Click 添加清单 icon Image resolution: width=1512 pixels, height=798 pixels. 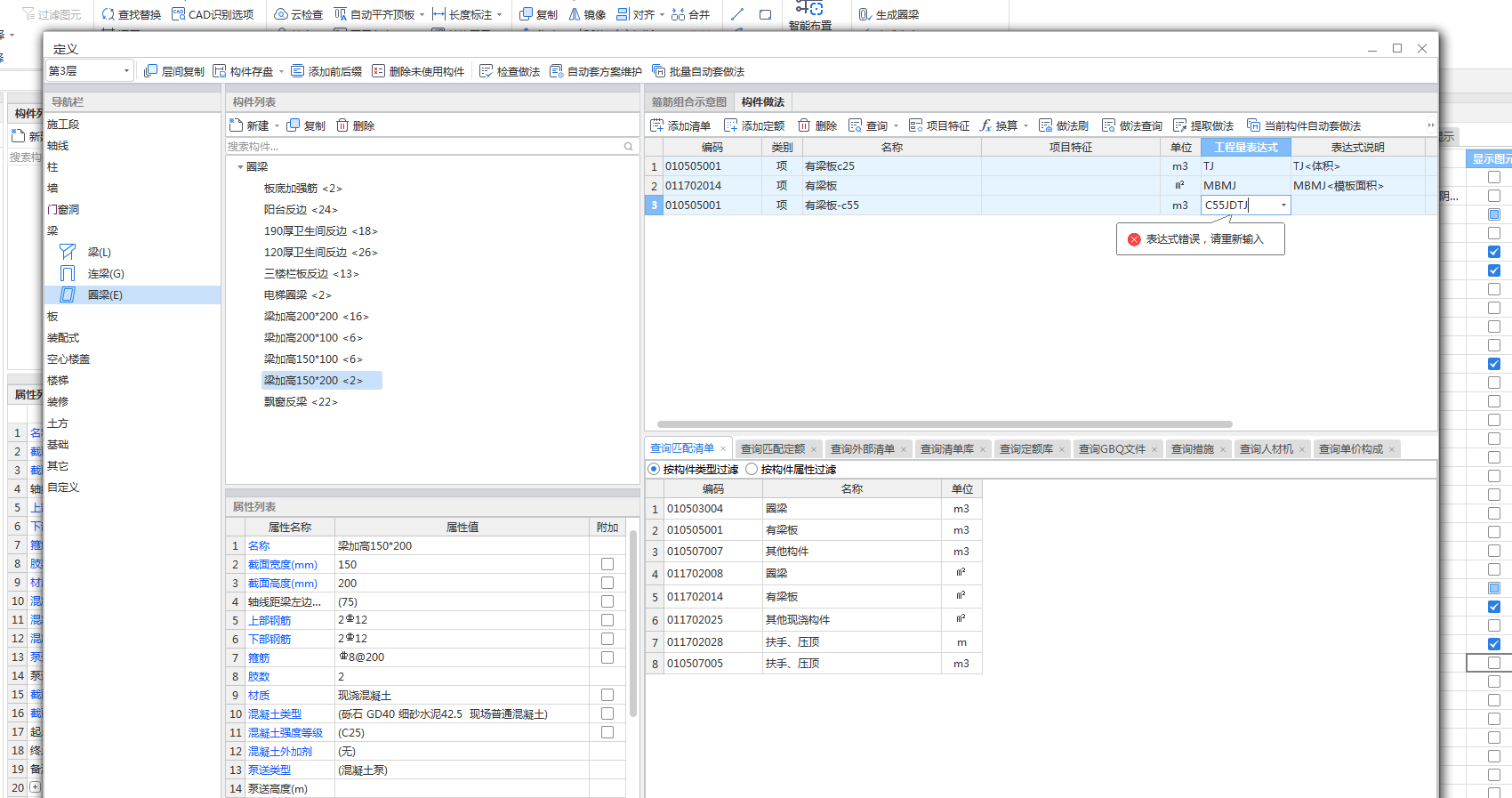656,125
